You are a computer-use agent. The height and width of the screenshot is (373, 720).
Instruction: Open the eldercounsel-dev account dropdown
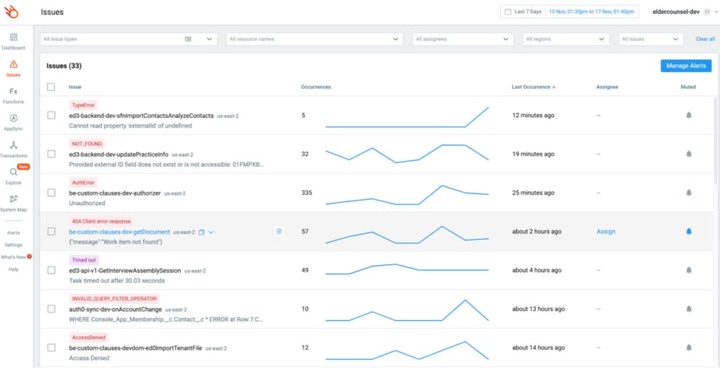coord(684,12)
